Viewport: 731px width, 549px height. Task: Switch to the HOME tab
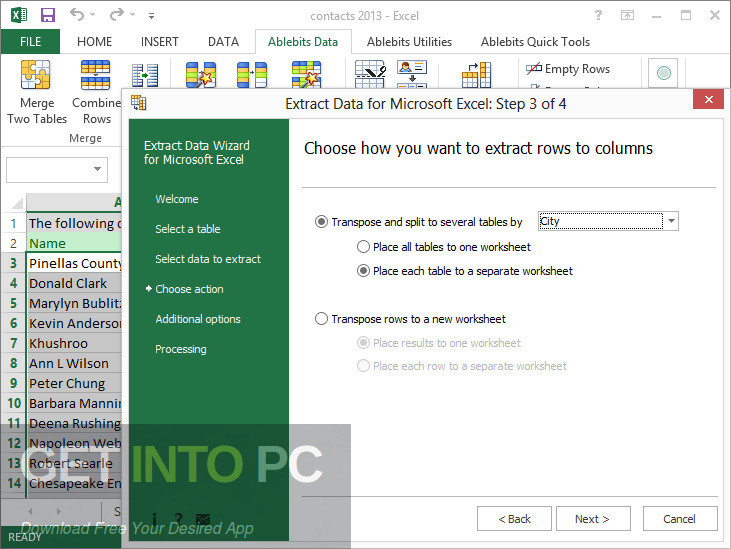point(94,41)
